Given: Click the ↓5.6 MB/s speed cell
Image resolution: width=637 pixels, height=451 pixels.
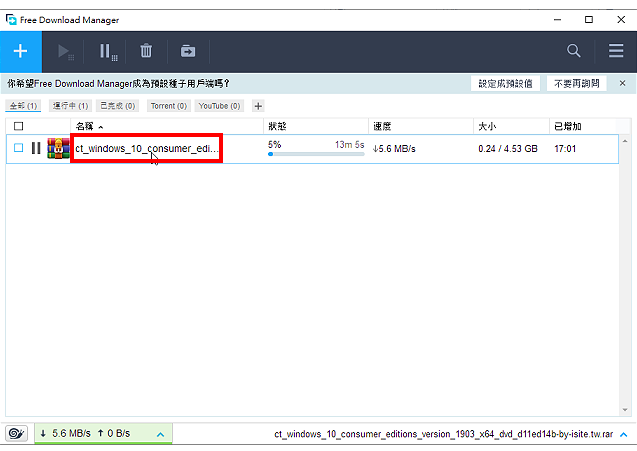Looking at the screenshot, I should click(394, 149).
